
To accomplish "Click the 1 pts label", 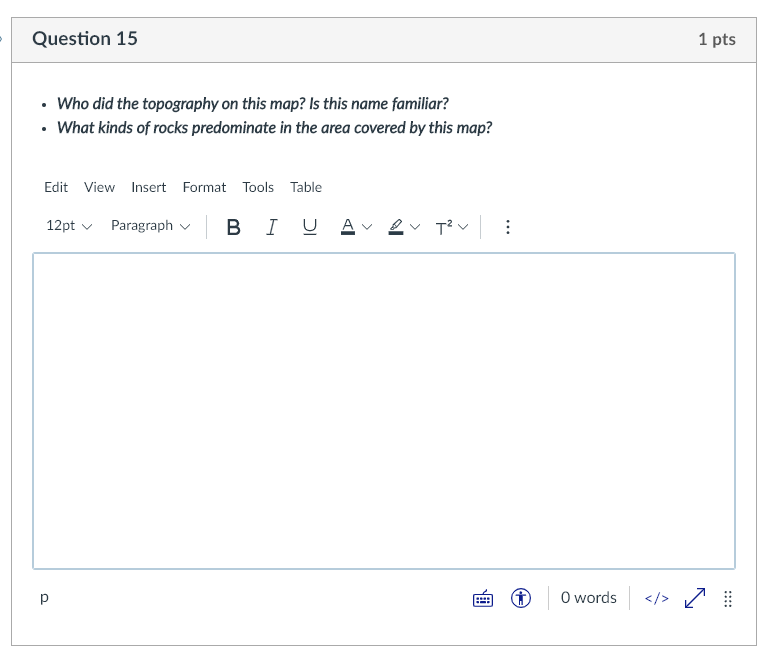I will (x=717, y=39).
